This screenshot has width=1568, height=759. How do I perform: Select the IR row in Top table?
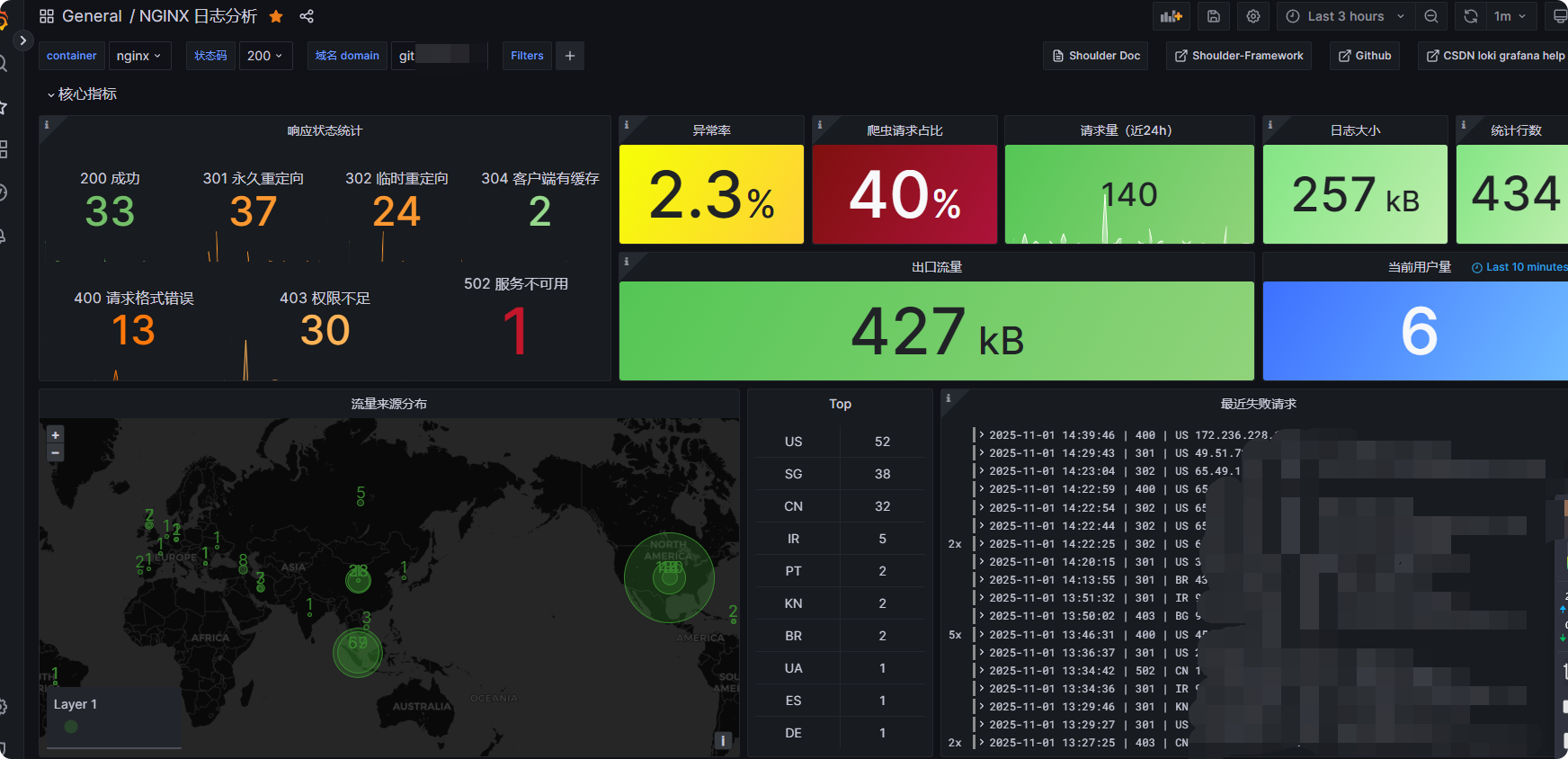click(840, 539)
